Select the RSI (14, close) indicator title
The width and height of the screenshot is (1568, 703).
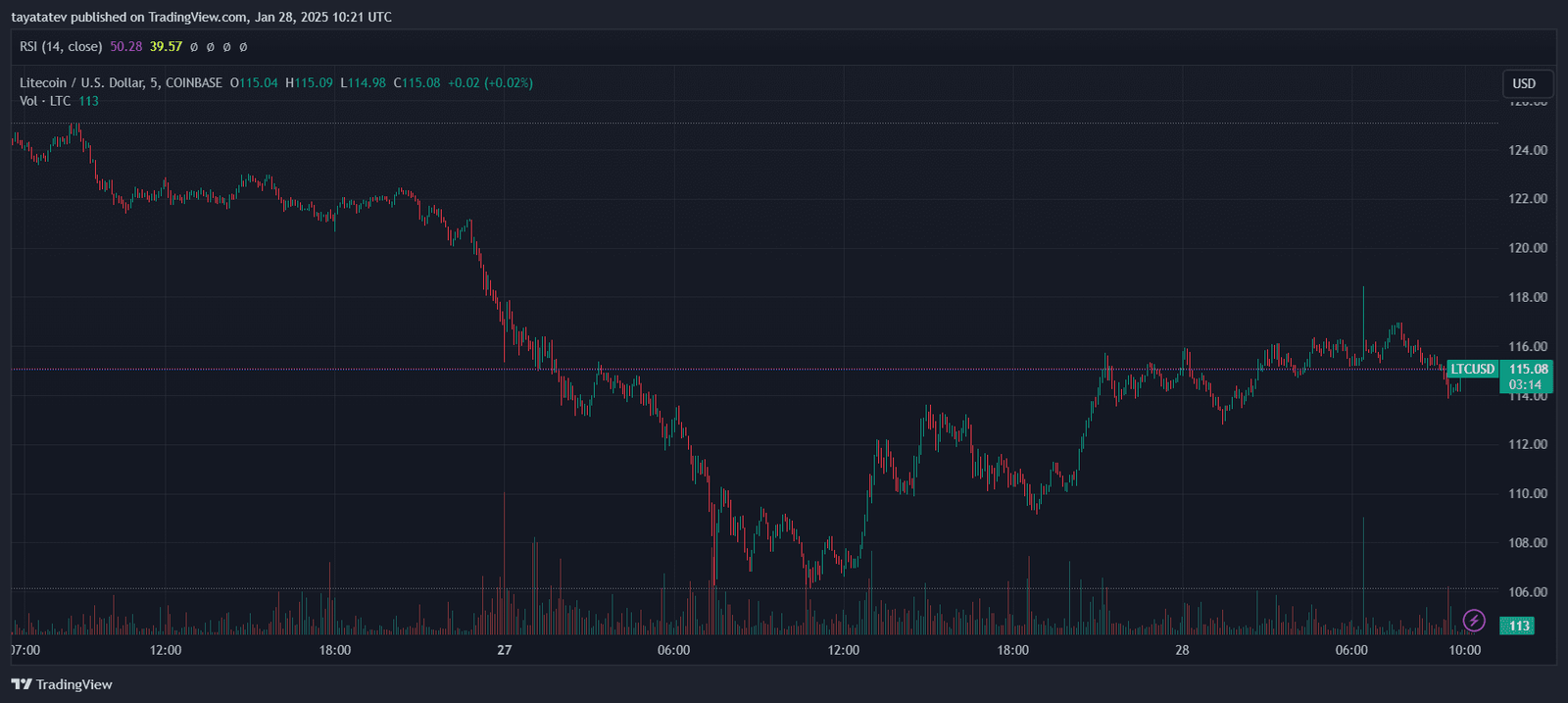pos(61,46)
